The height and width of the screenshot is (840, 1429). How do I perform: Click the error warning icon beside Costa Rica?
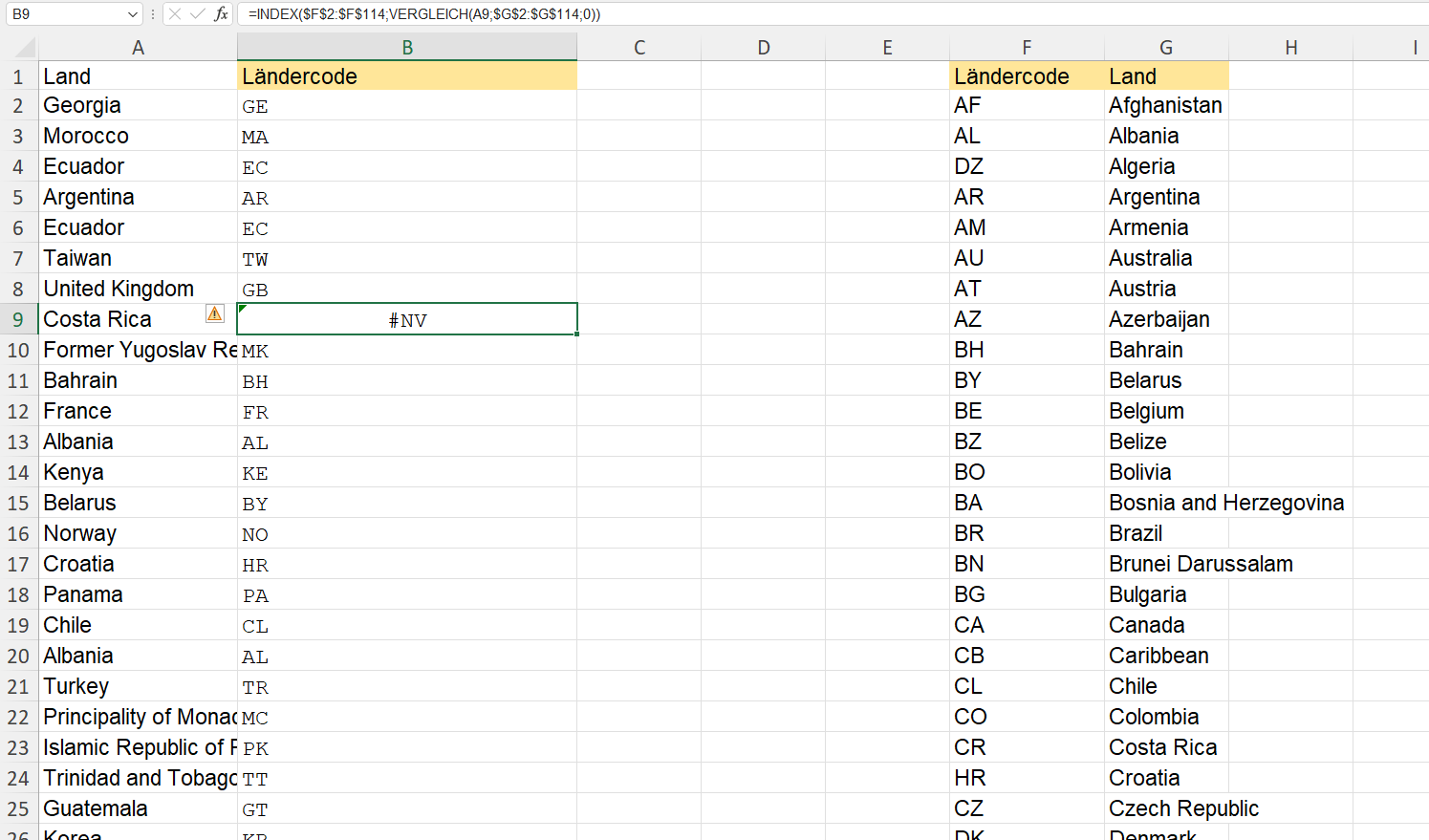215,313
